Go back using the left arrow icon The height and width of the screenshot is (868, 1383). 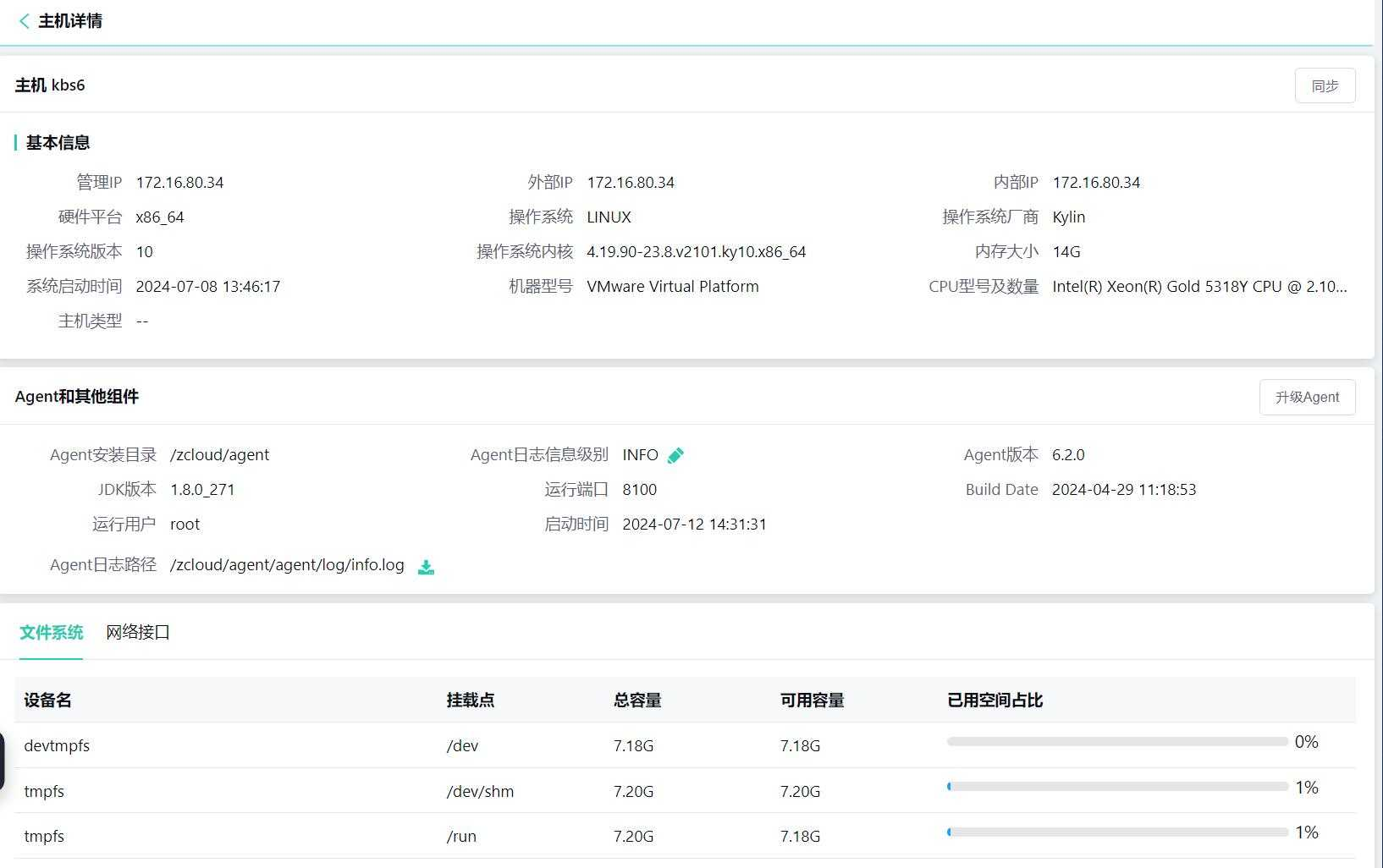pyautogui.click(x=24, y=21)
